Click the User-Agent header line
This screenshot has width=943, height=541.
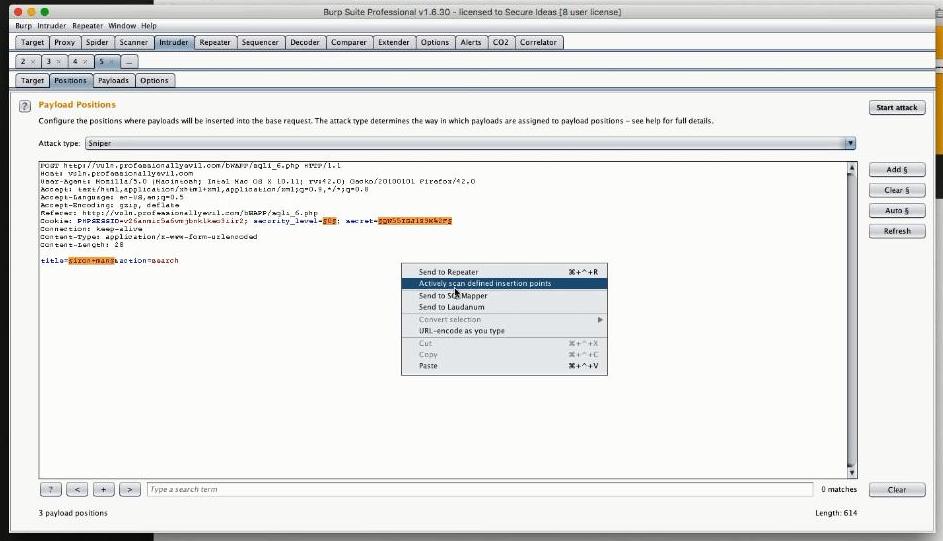coord(257,181)
